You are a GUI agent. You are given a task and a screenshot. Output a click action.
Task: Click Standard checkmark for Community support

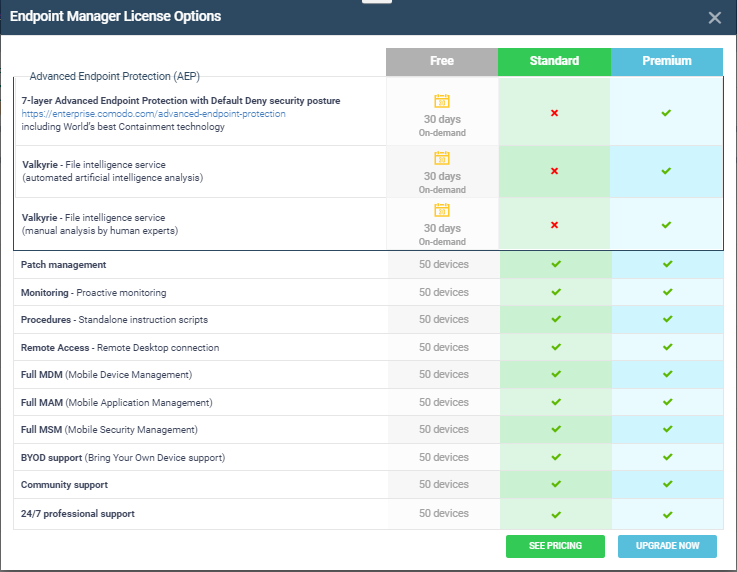556,484
